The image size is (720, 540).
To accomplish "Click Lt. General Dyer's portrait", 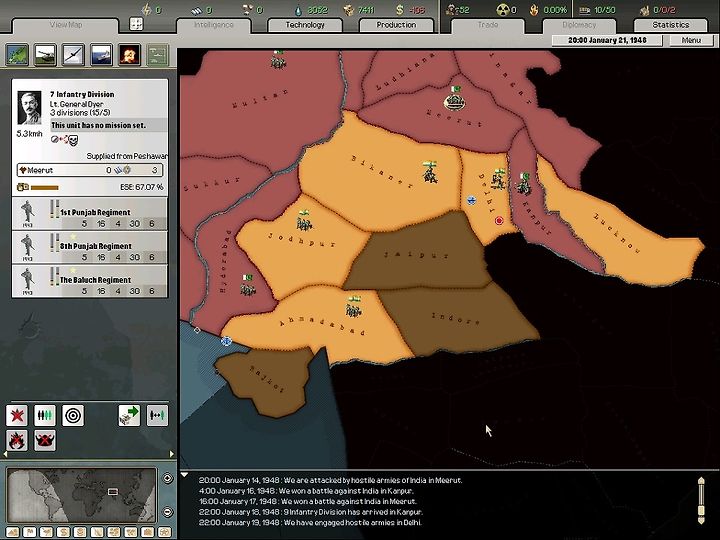I will tap(29, 108).
